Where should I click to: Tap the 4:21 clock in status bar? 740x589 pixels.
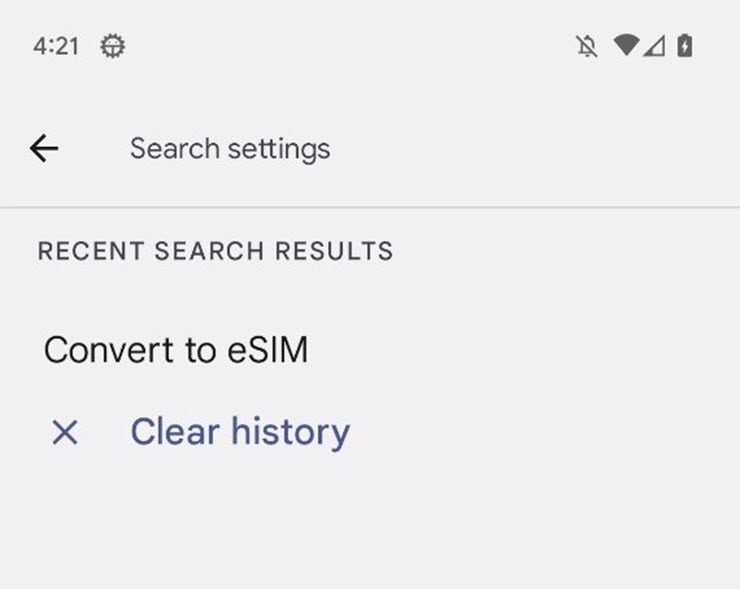pos(56,46)
